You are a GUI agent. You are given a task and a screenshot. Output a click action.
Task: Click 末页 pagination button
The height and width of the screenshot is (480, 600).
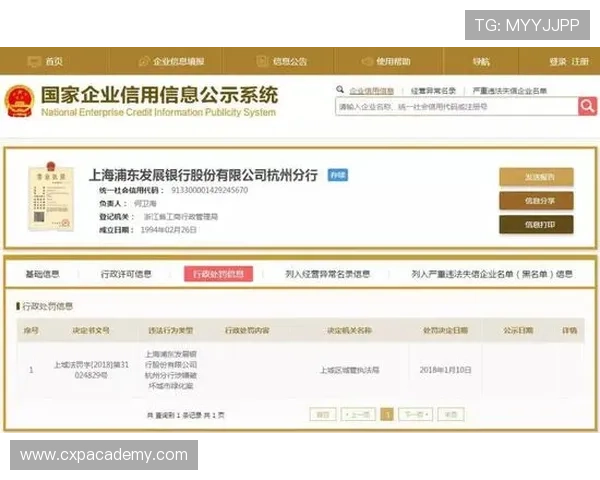click(x=451, y=414)
